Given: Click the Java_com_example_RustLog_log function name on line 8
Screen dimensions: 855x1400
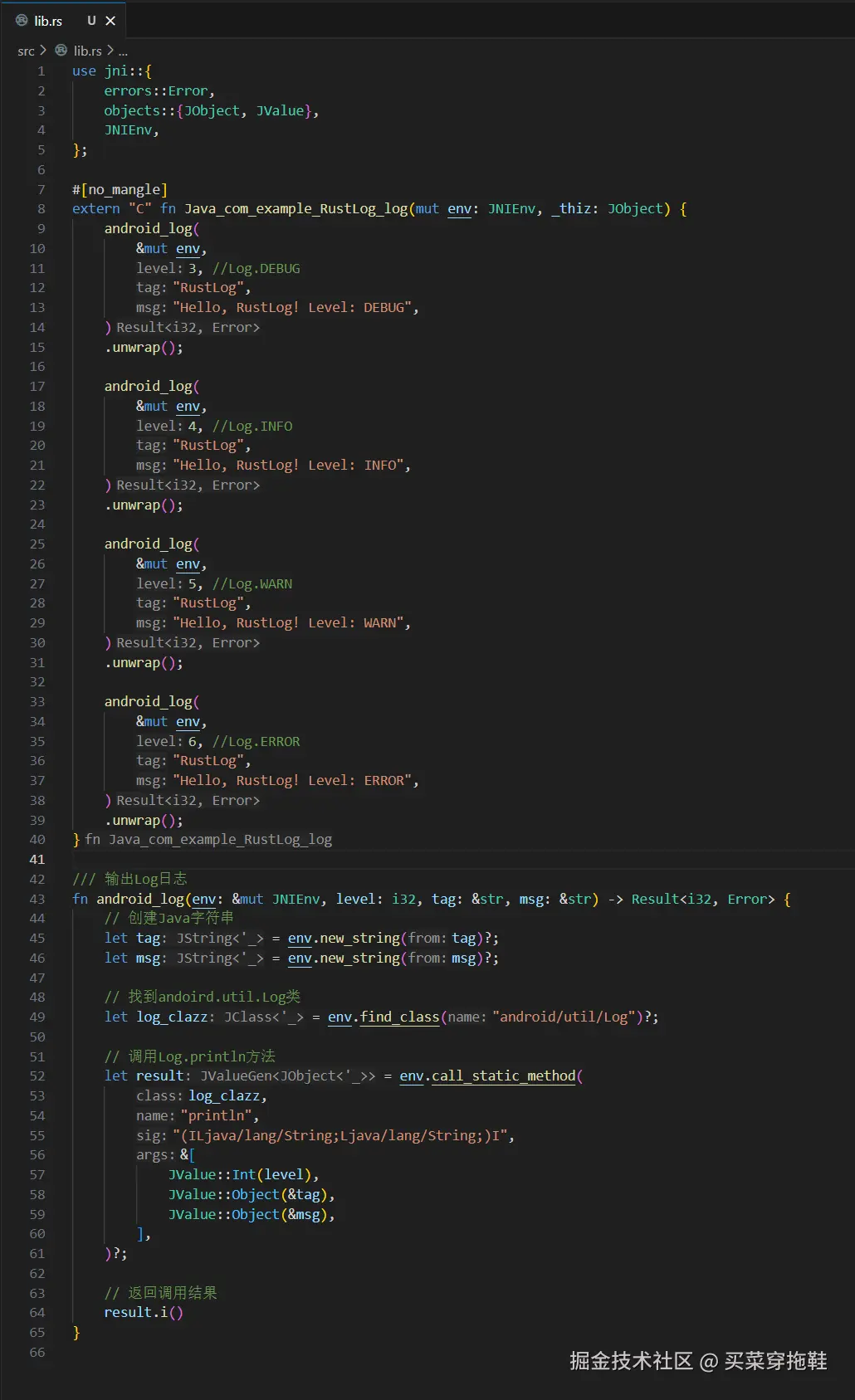Looking at the screenshot, I should [296, 209].
